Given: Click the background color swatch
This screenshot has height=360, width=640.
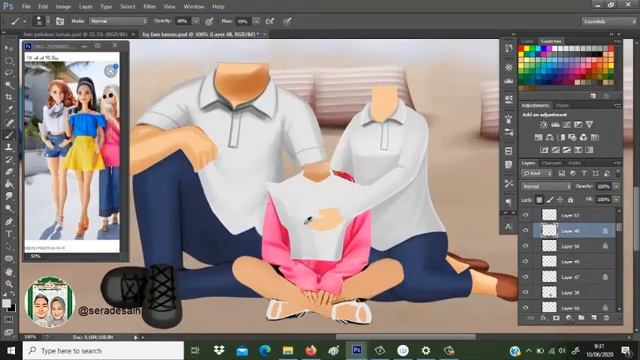Looking at the screenshot, I should (11, 308).
